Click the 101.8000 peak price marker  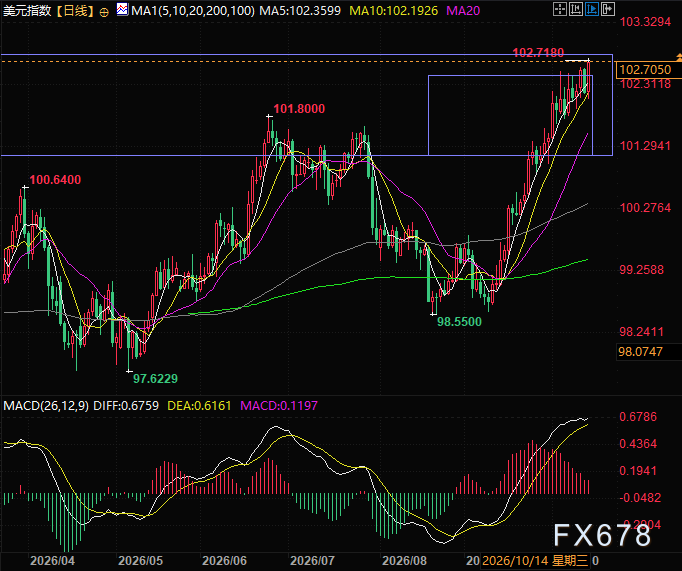click(x=299, y=108)
